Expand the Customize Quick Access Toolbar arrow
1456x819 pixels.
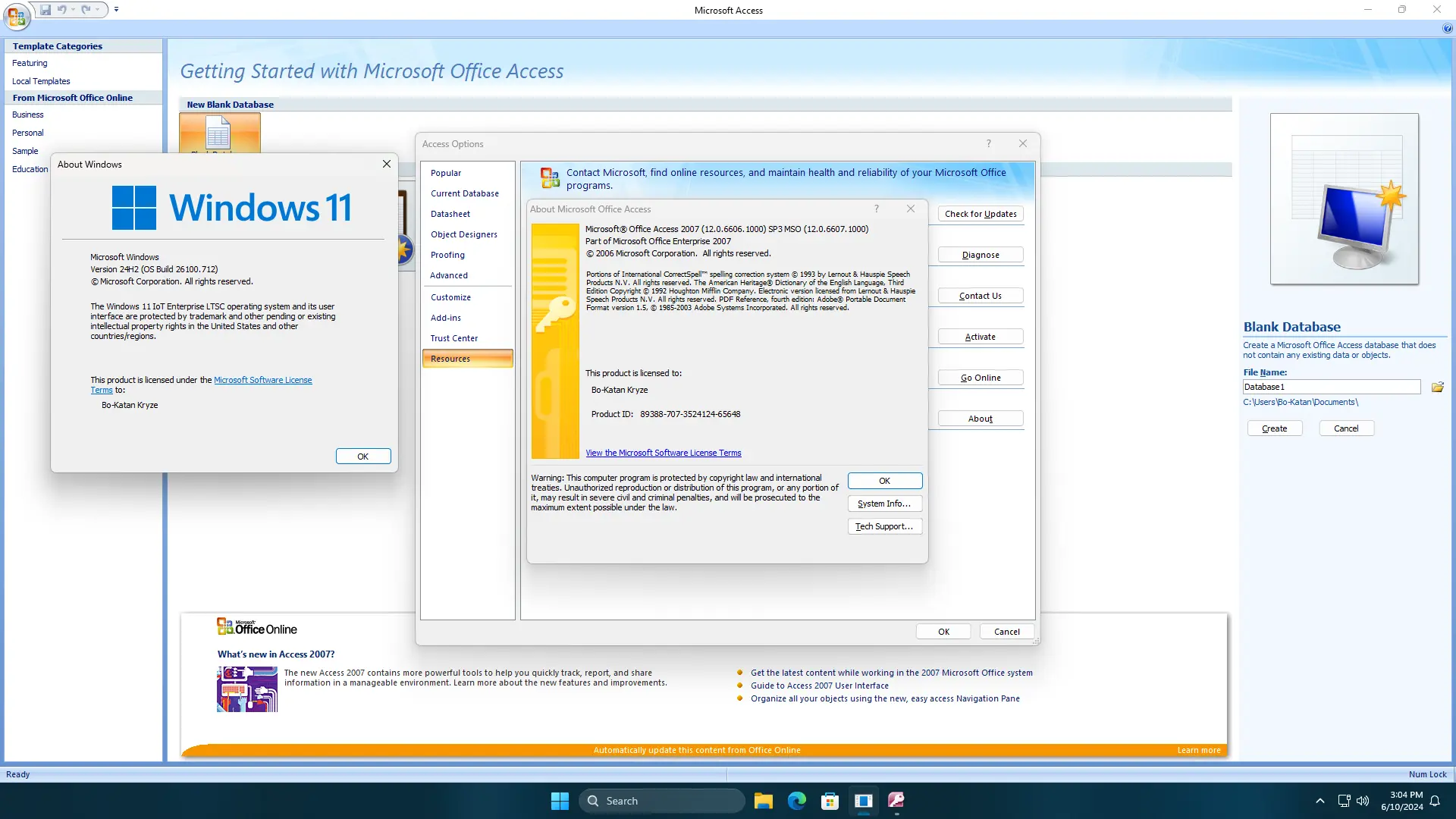click(x=116, y=10)
